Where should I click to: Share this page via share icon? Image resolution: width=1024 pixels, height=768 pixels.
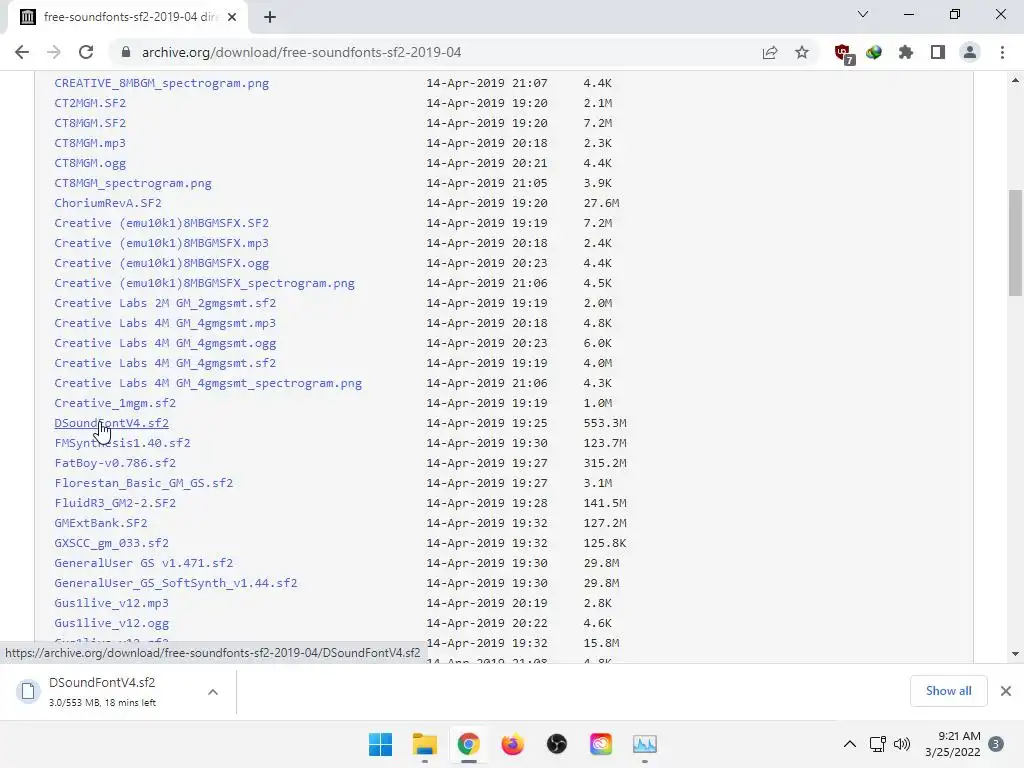pos(770,52)
